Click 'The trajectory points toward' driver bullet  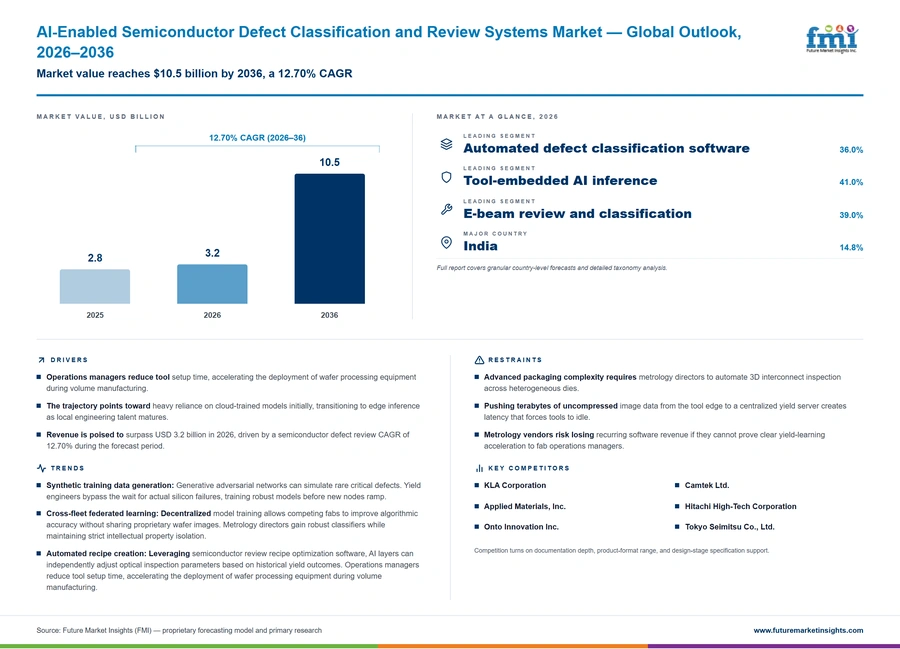[x=98, y=406]
